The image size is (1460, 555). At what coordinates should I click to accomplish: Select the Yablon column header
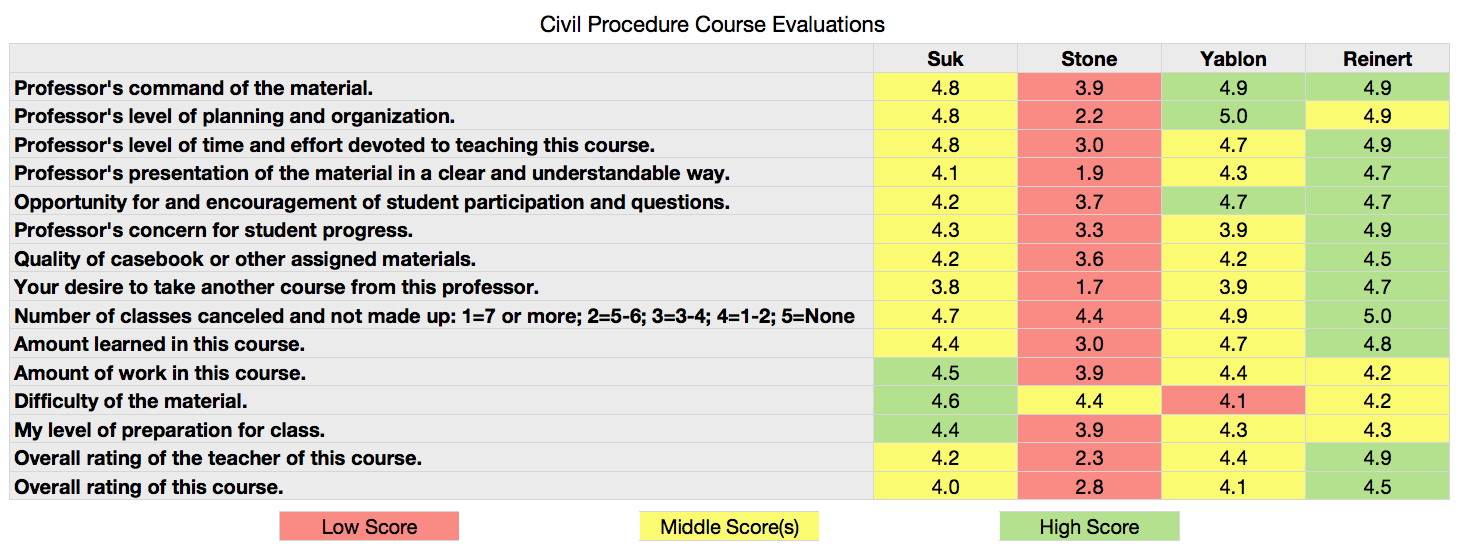1233,59
